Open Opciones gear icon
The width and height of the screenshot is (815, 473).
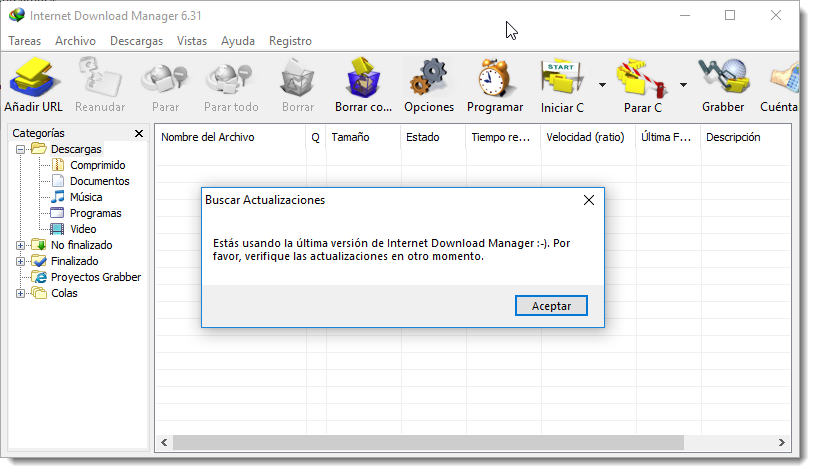(x=429, y=78)
